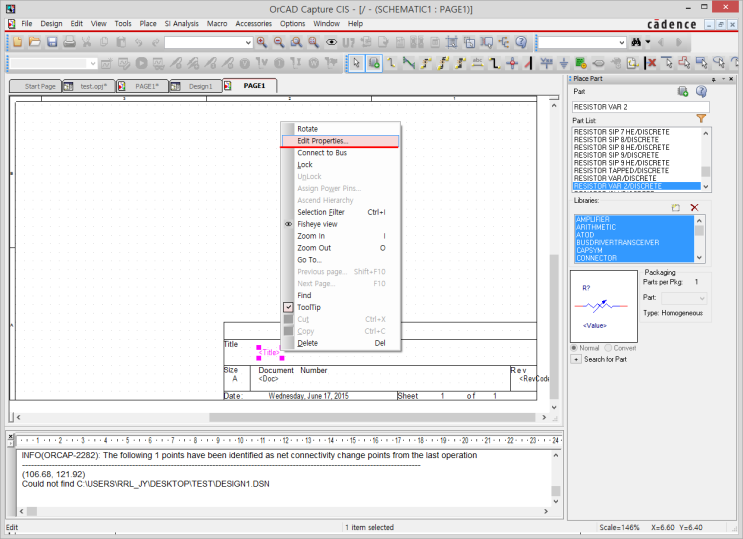Click the Help question mark toolbar icon
Screen dimensions: 743x539
pyautogui.click(x=521, y=42)
